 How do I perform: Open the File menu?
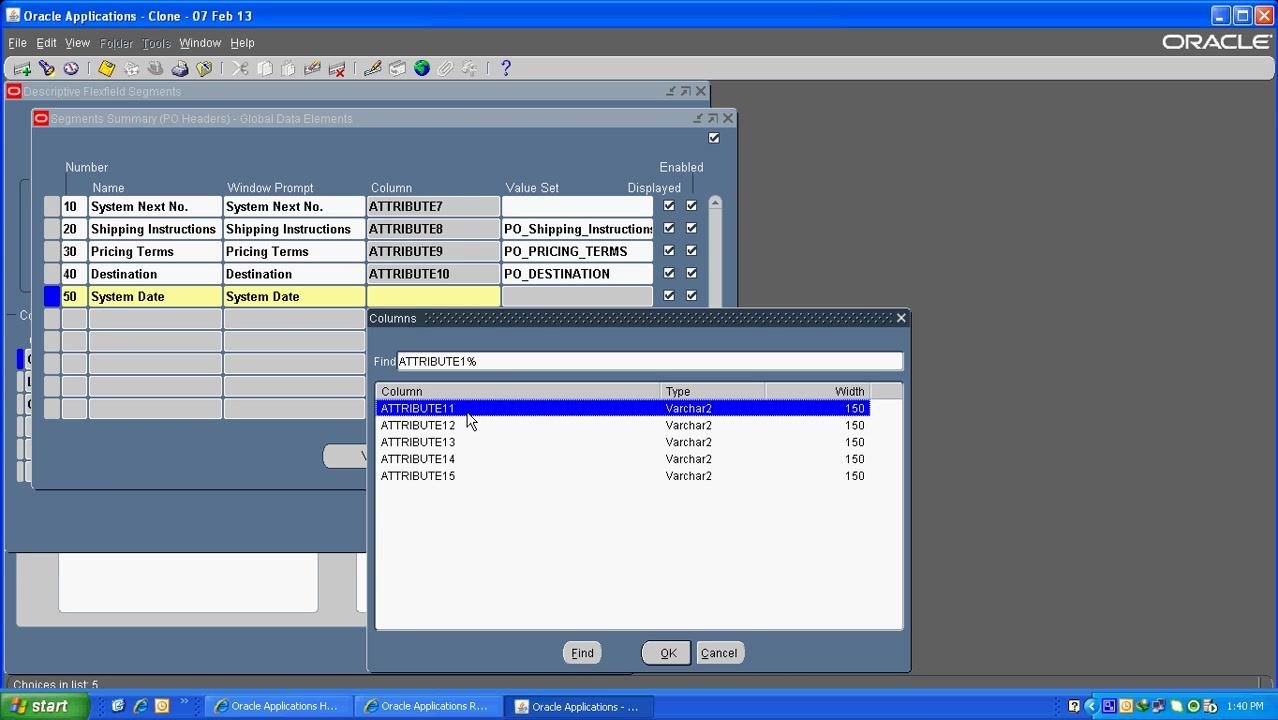(x=18, y=43)
